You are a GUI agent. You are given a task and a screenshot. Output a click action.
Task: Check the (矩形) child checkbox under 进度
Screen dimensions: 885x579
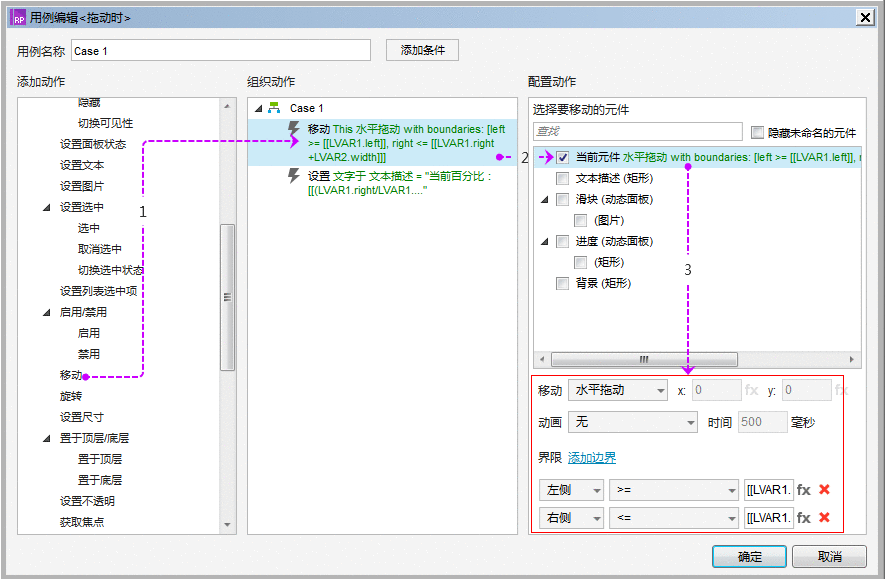[580, 262]
